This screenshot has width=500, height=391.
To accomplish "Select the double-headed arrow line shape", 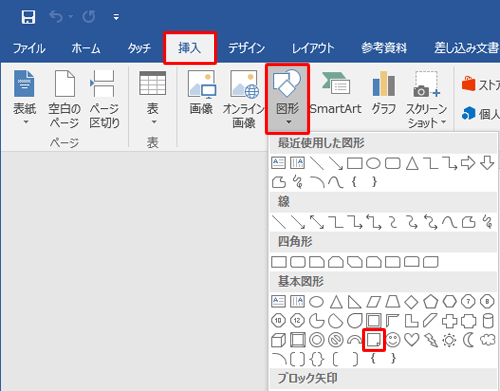I will pos(317,222).
